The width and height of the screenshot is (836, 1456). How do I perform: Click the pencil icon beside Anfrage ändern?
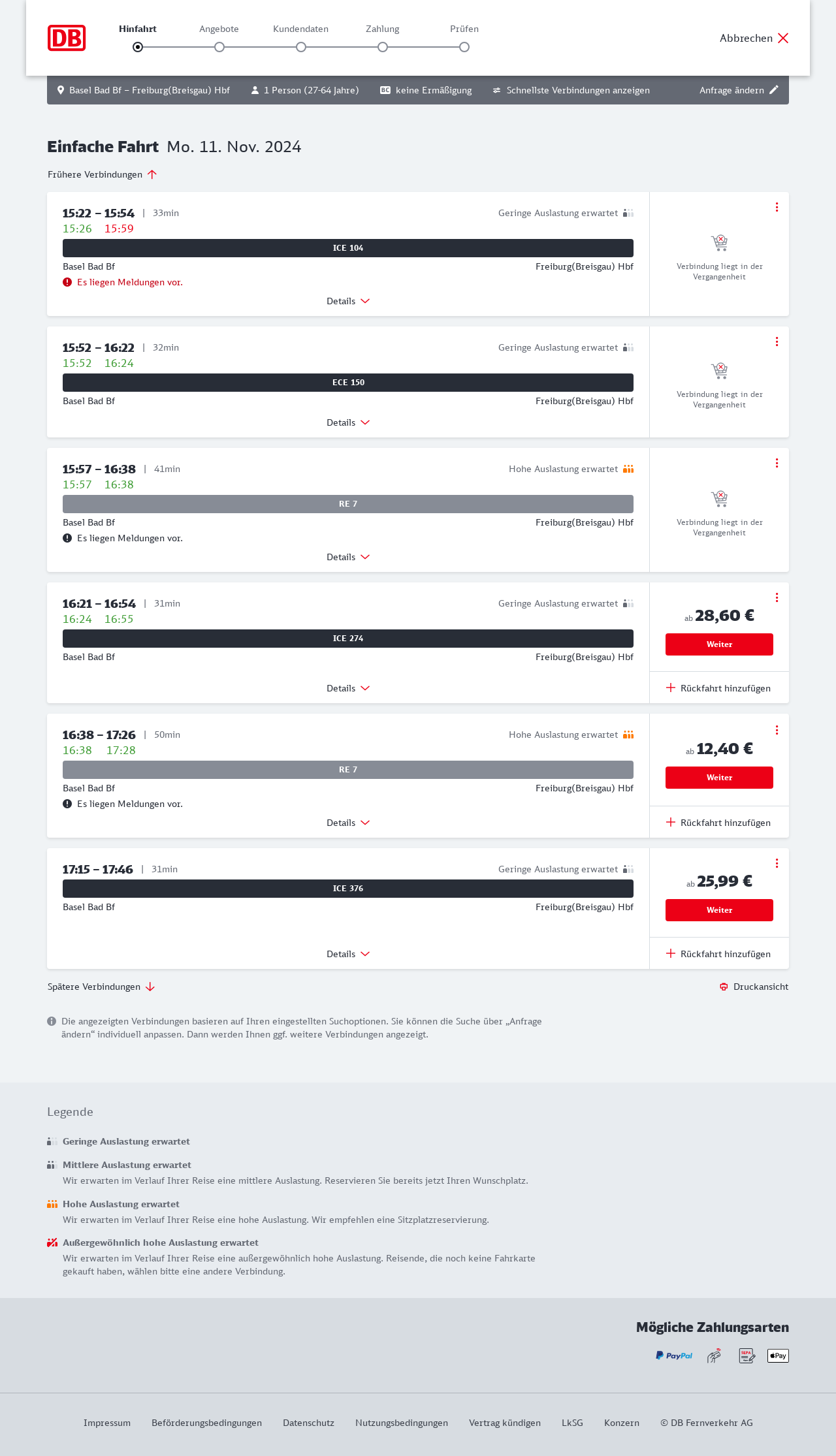point(774,90)
